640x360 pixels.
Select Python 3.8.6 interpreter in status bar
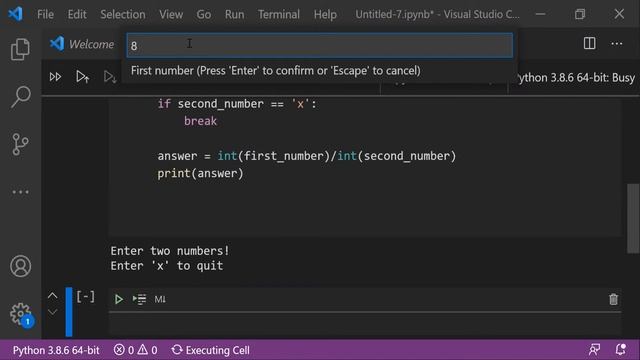[56, 350]
